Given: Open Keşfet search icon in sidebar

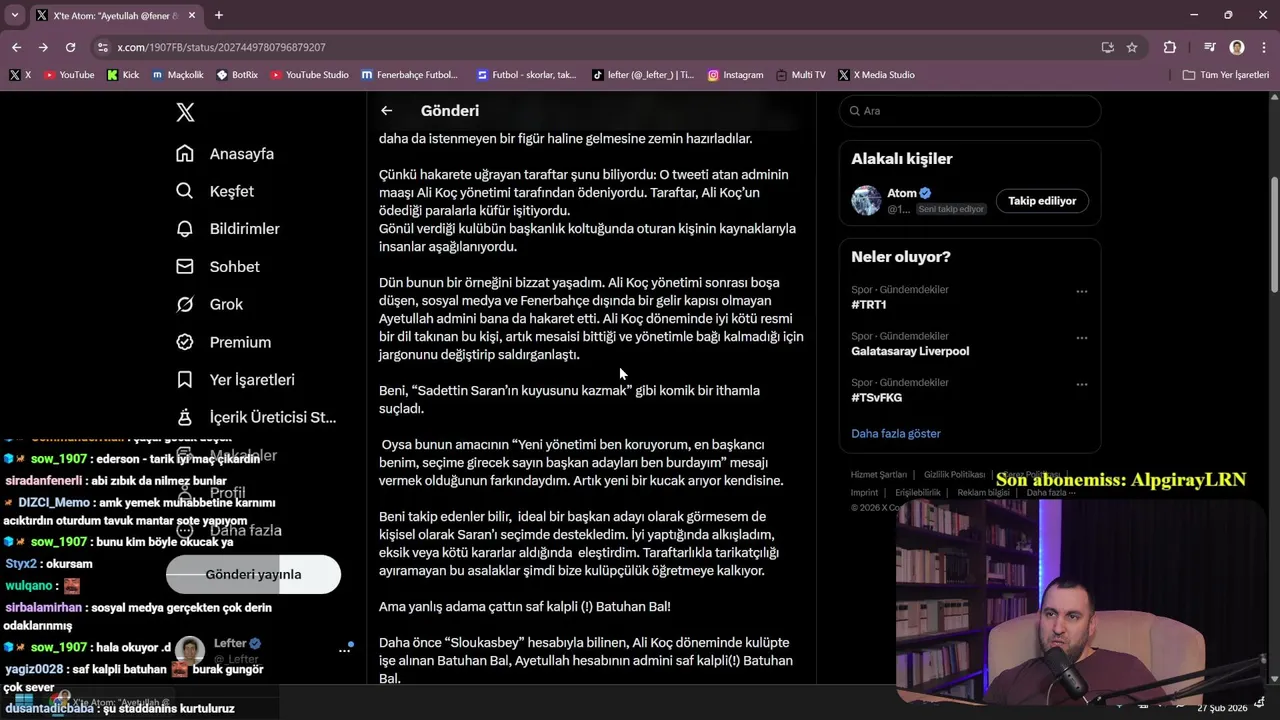Looking at the screenshot, I should (185, 191).
